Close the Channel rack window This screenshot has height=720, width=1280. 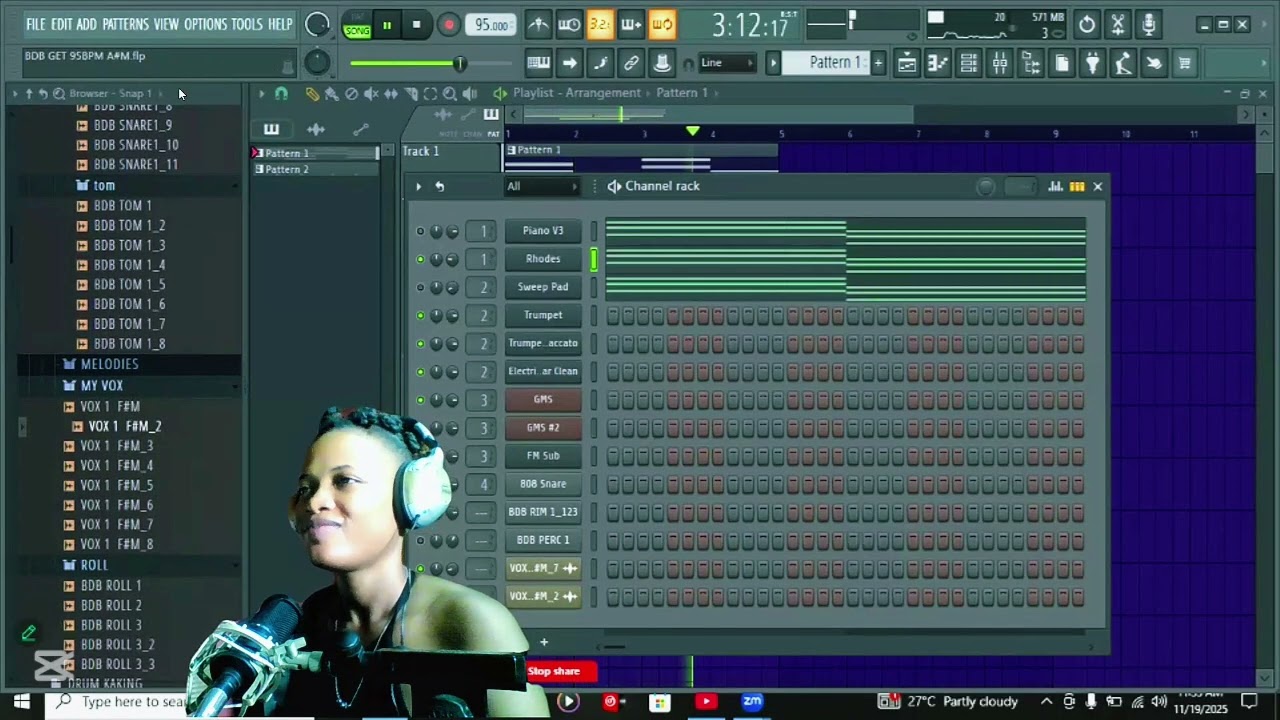(1097, 186)
